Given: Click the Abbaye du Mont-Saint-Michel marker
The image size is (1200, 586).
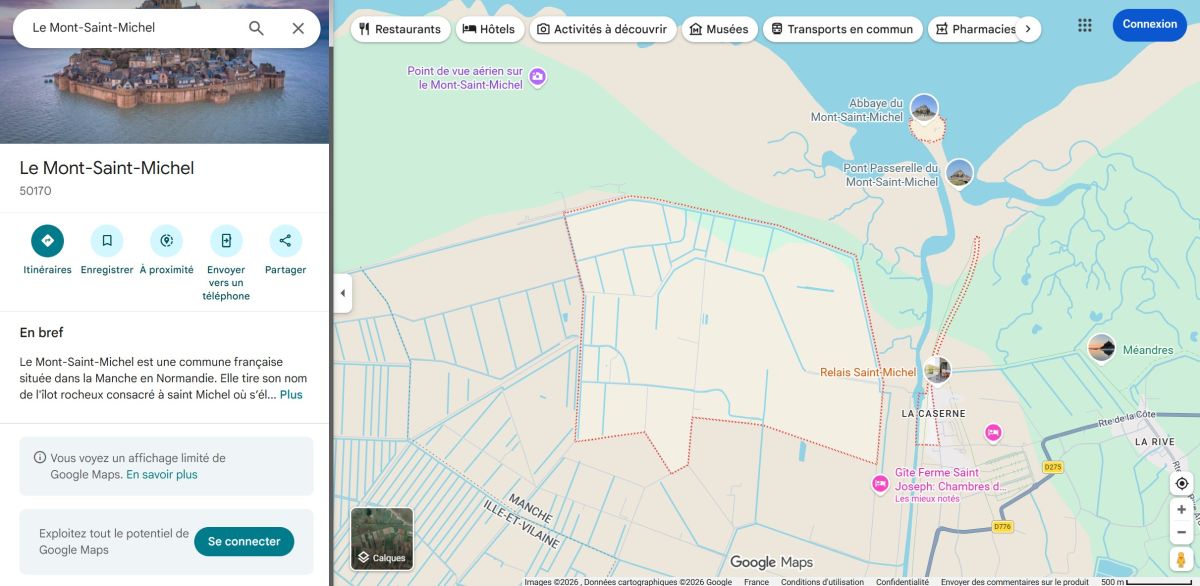Looking at the screenshot, I should click(x=923, y=108).
